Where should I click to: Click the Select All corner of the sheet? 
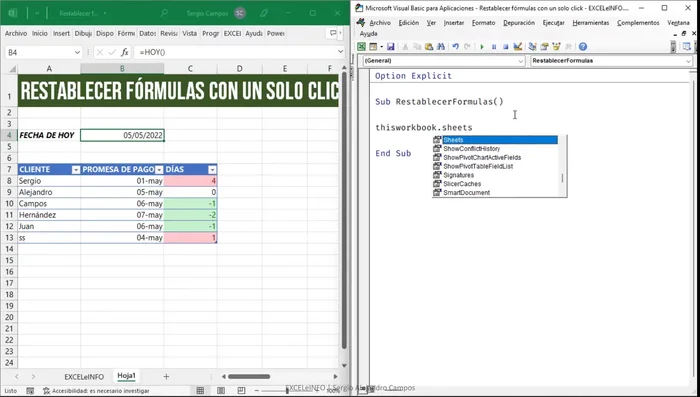click(x=12, y=68)
